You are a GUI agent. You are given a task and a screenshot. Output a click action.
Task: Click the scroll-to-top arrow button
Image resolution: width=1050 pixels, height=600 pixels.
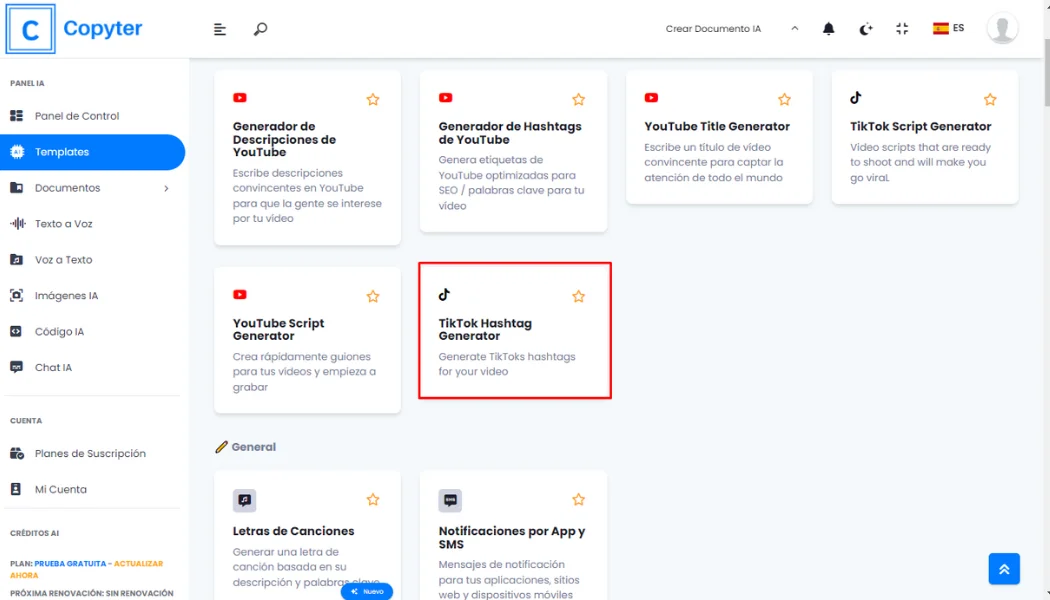[x=1004, y=569]
